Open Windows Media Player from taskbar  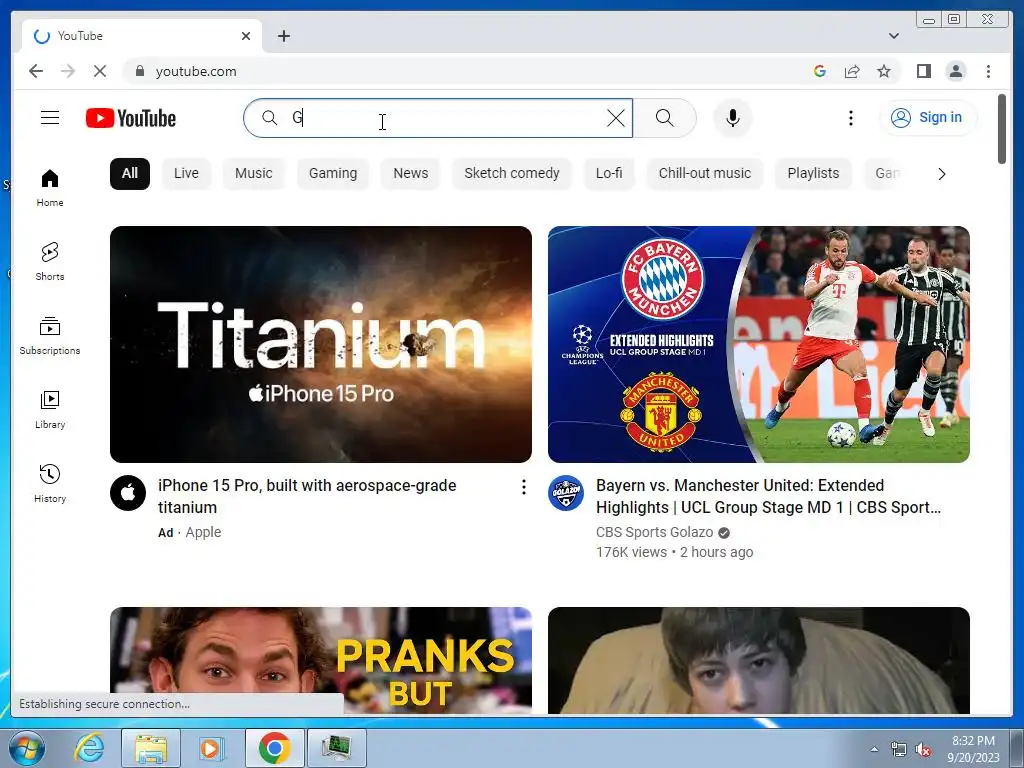(211, 748)
